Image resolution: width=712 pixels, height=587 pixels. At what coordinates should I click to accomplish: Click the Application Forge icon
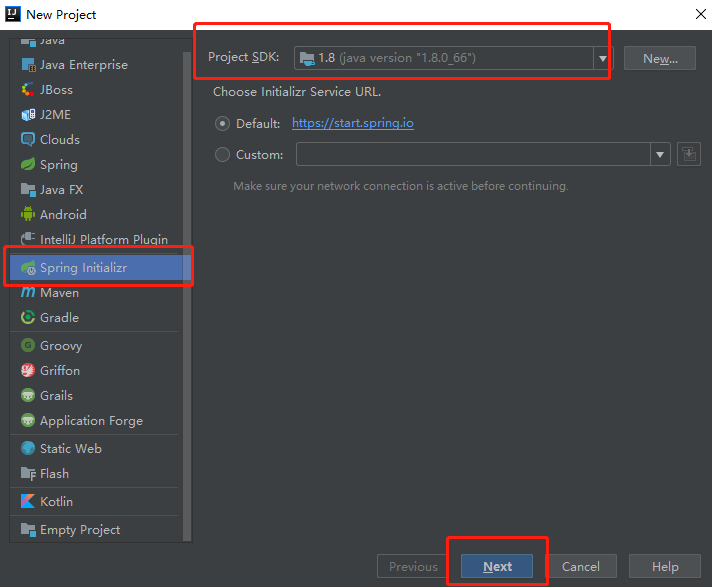28,420
